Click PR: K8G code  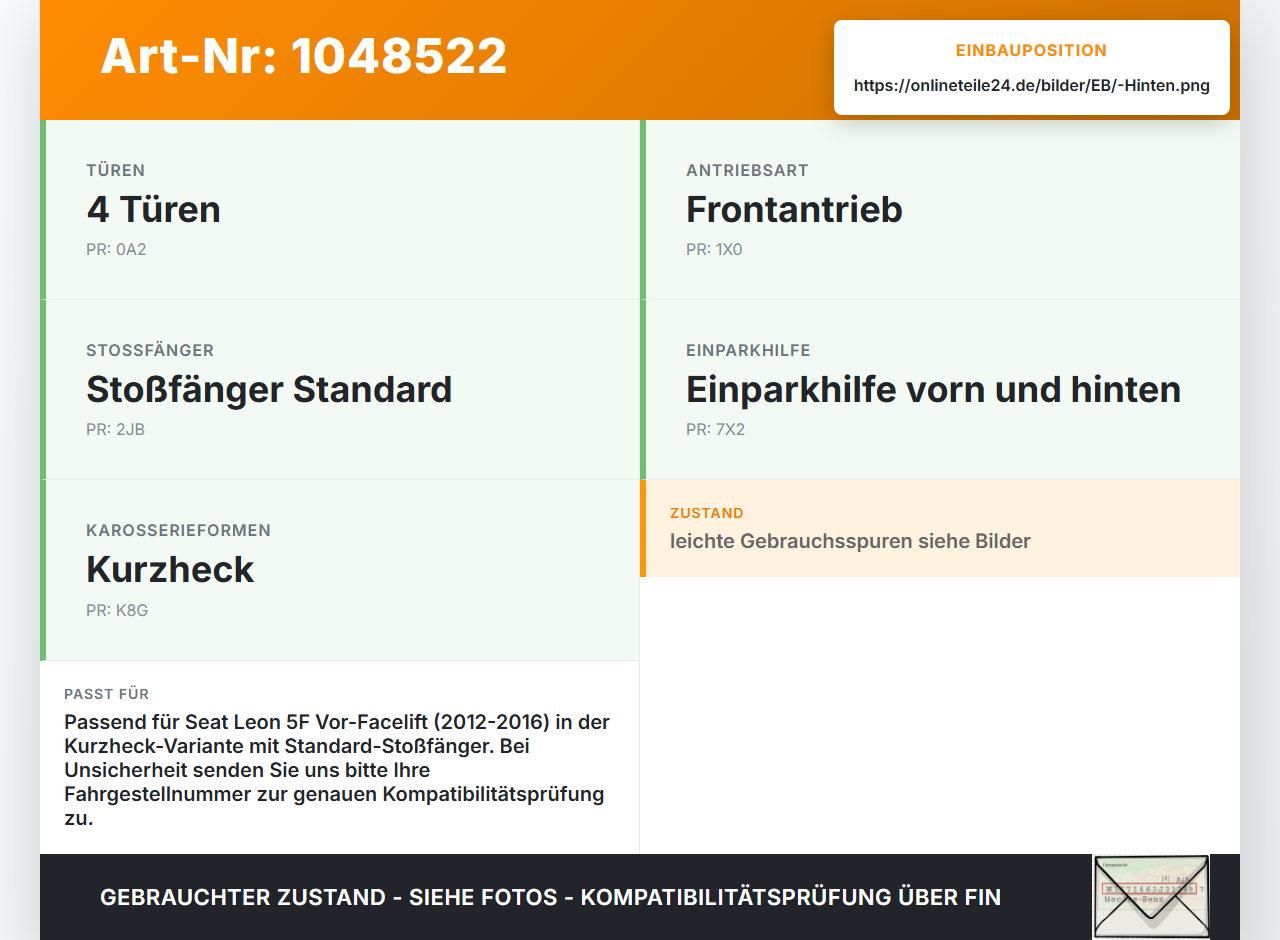pyautogui.click(x=117, y=610)
